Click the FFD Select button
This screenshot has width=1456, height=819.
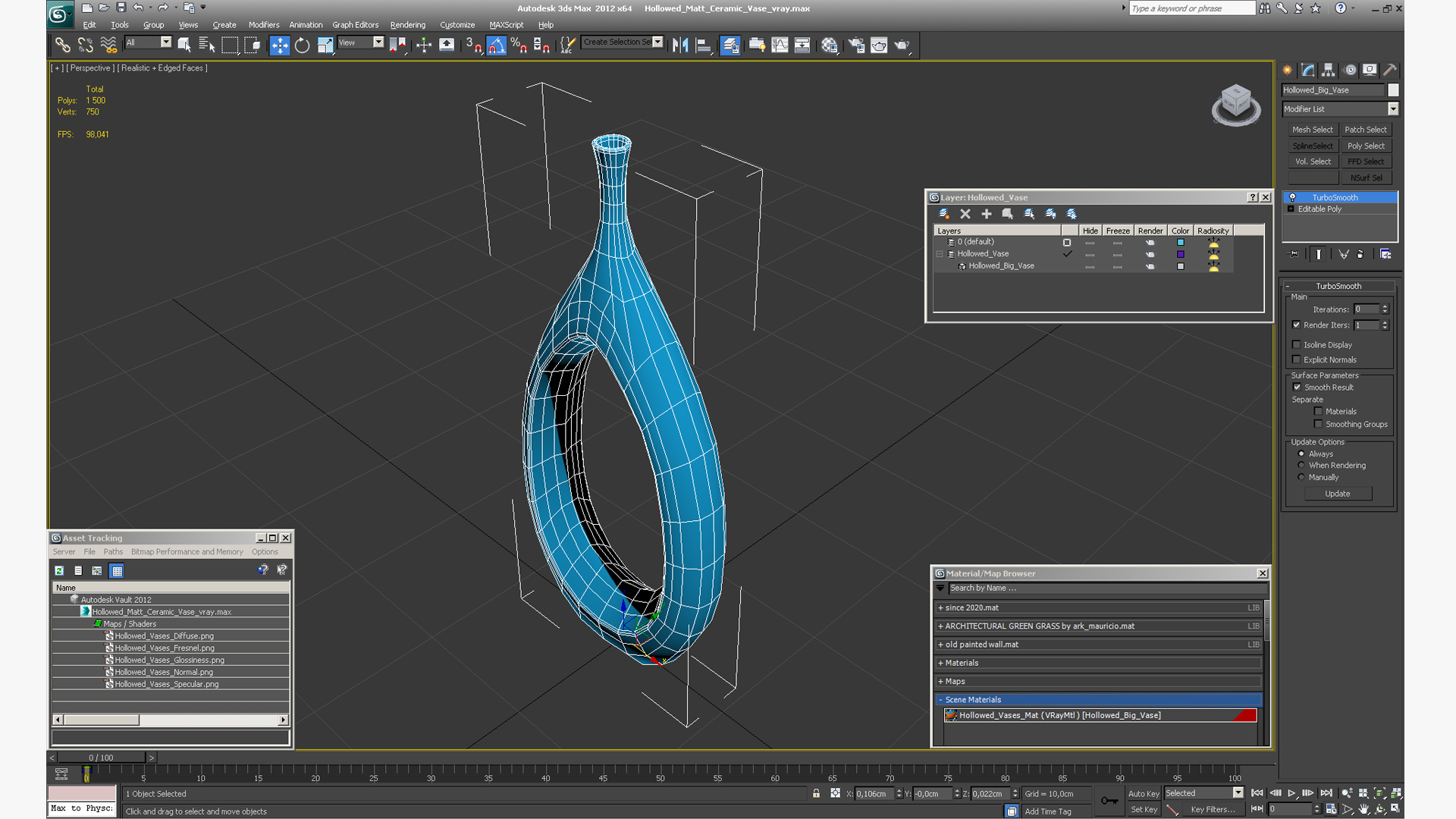(1366, 162)
